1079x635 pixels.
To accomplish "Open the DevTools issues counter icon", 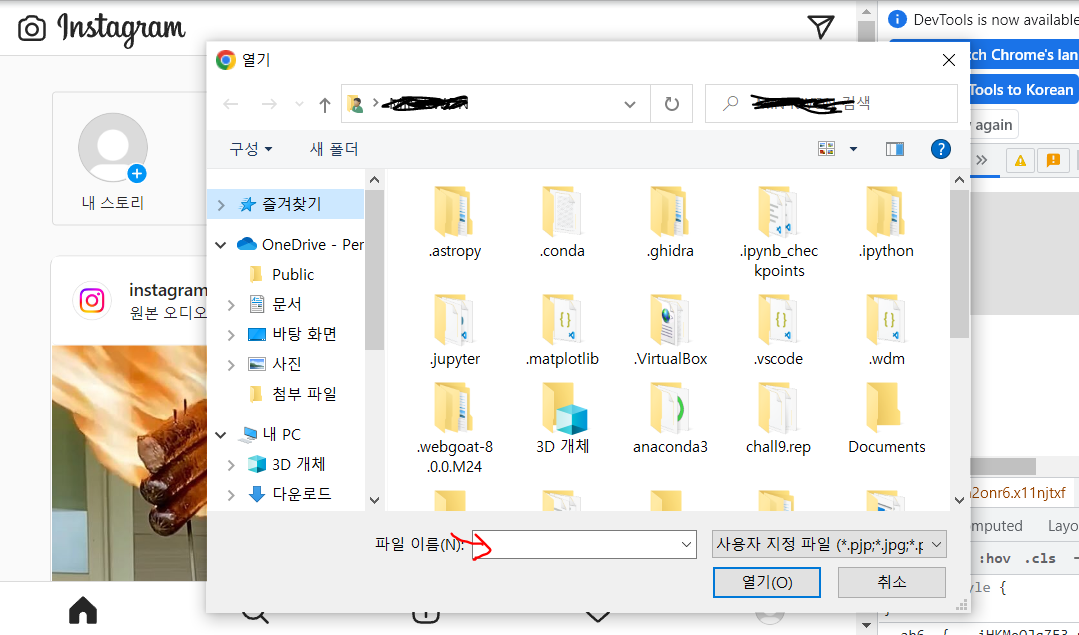I will coord(1053,160).
